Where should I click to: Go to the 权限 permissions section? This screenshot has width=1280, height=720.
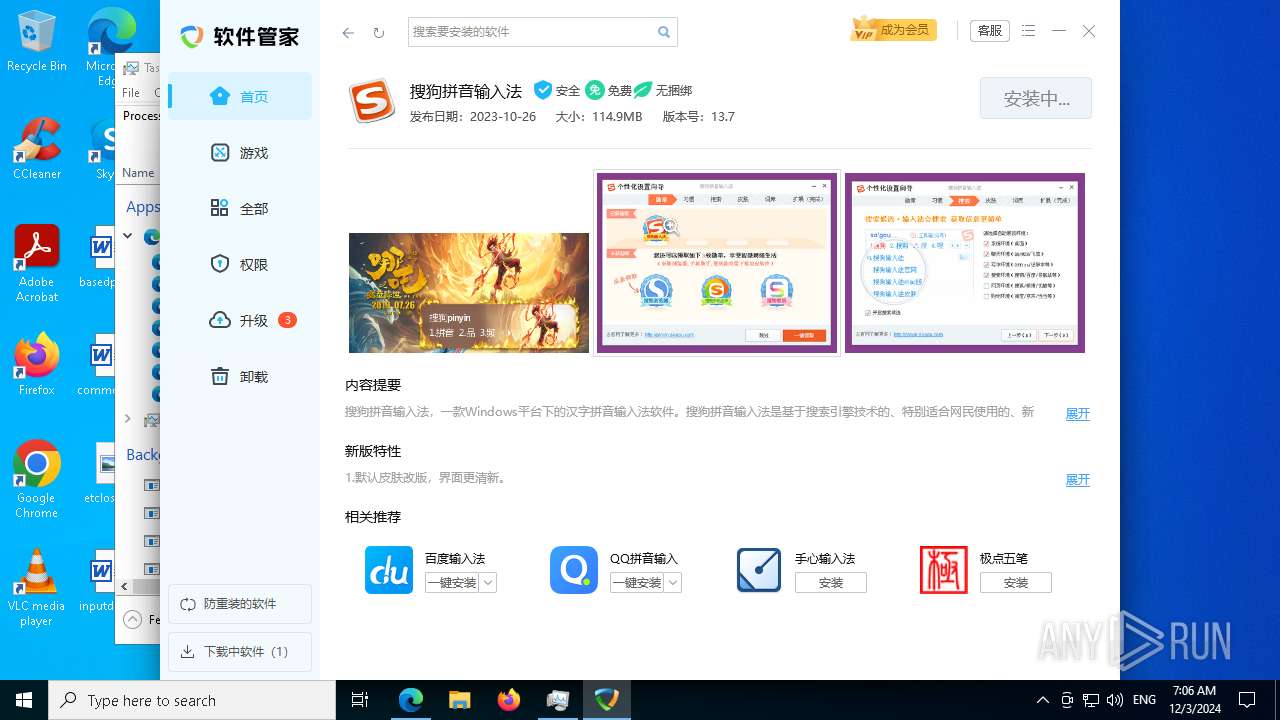[240, 265]
